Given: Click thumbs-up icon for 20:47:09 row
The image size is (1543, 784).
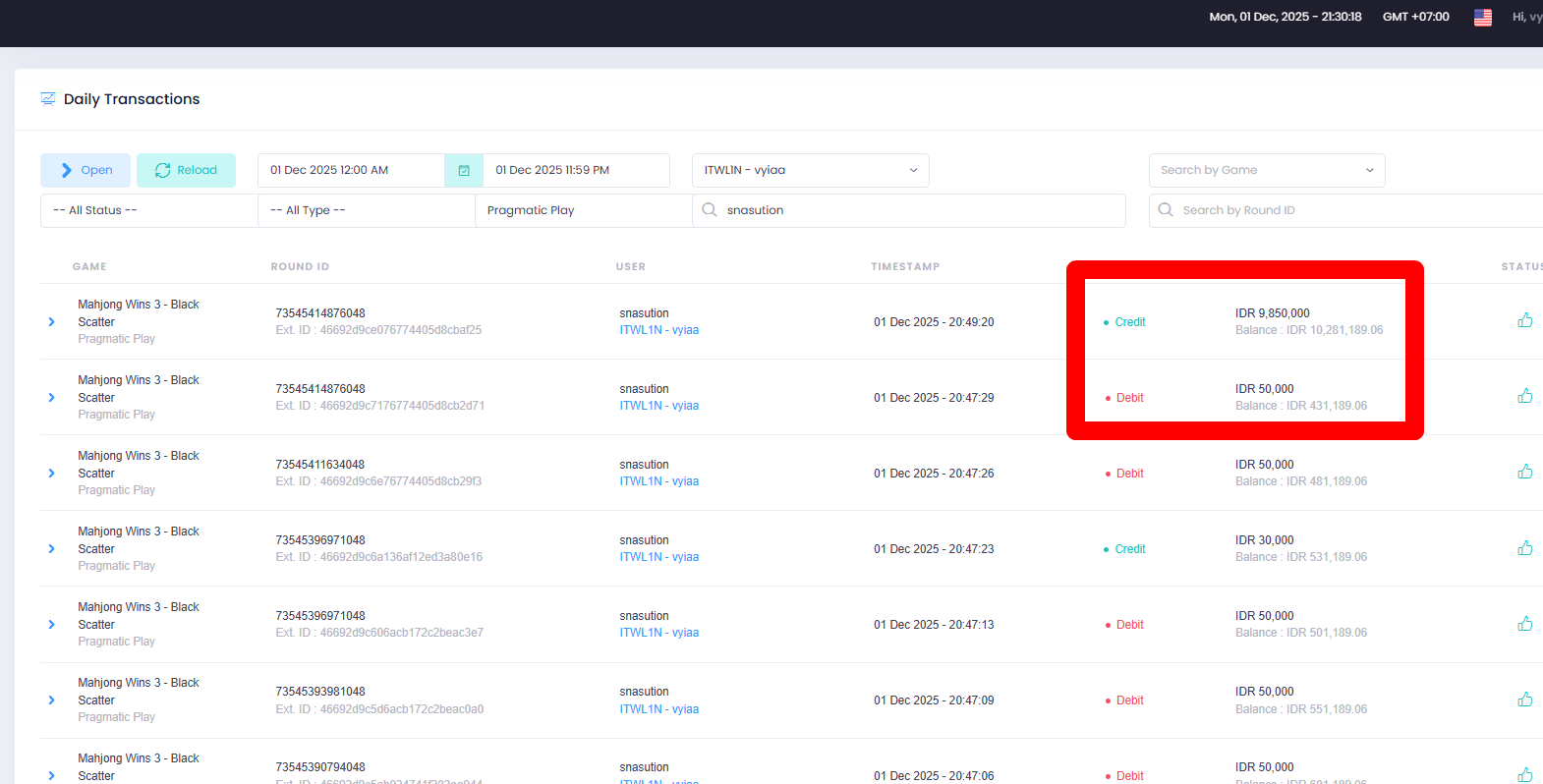Looking at the screenshot, I should 1525,699.
